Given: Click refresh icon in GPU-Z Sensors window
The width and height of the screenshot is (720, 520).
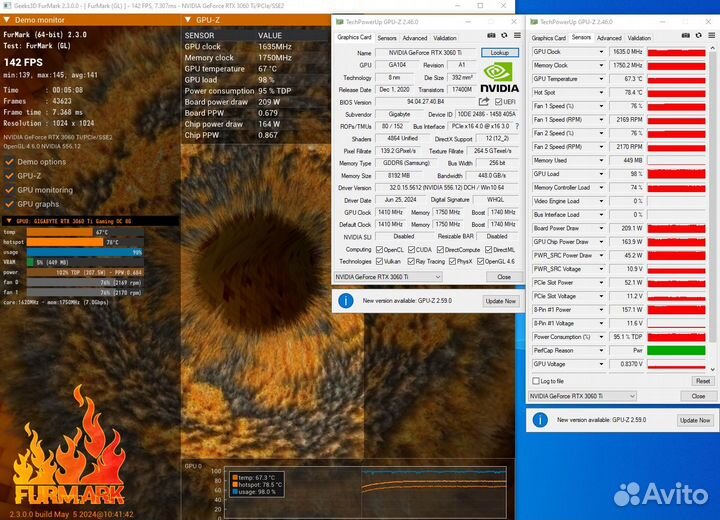Looking at the screenshot, I should pos(698,35).
